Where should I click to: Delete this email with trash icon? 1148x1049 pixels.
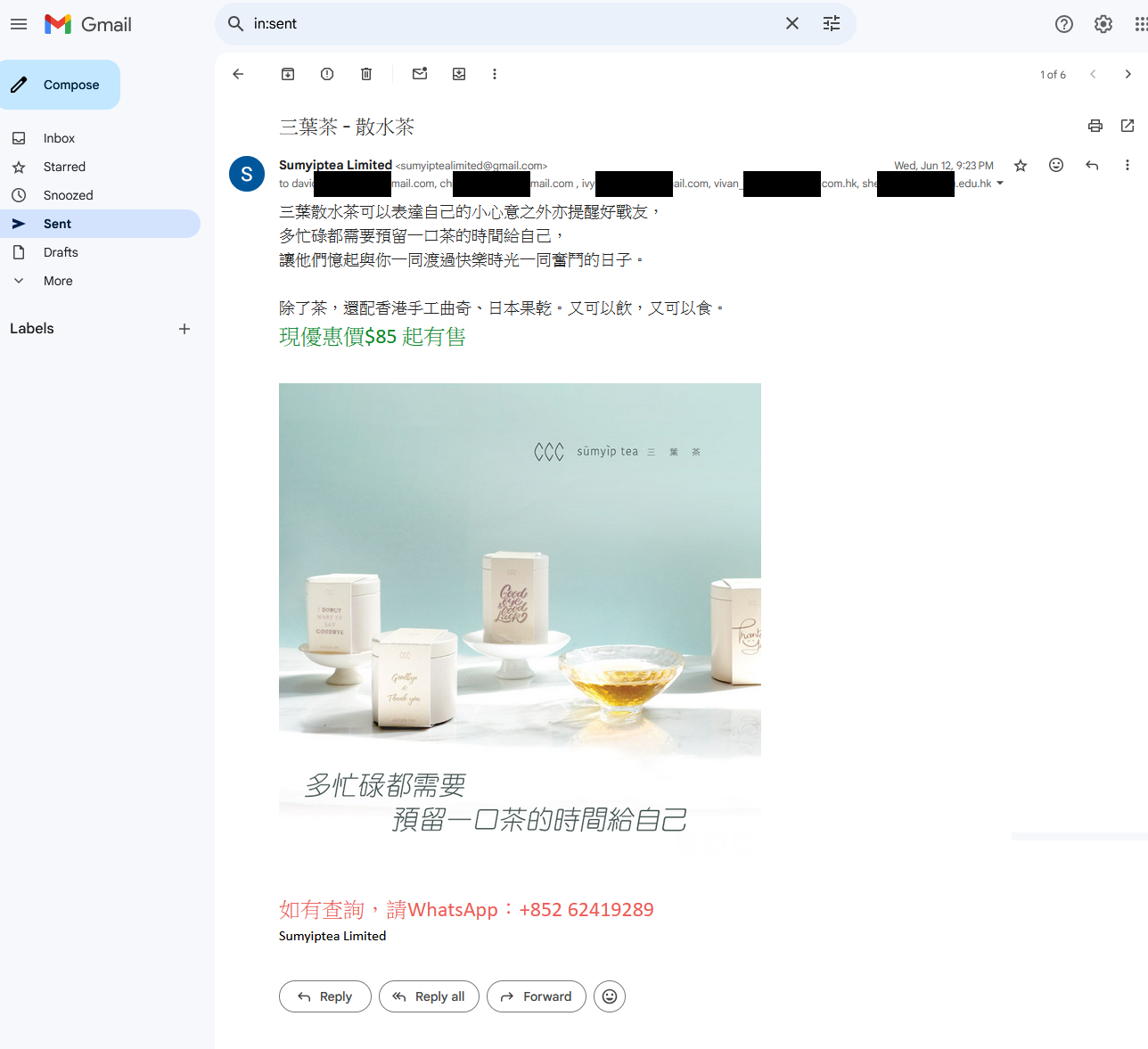(366, 74)
